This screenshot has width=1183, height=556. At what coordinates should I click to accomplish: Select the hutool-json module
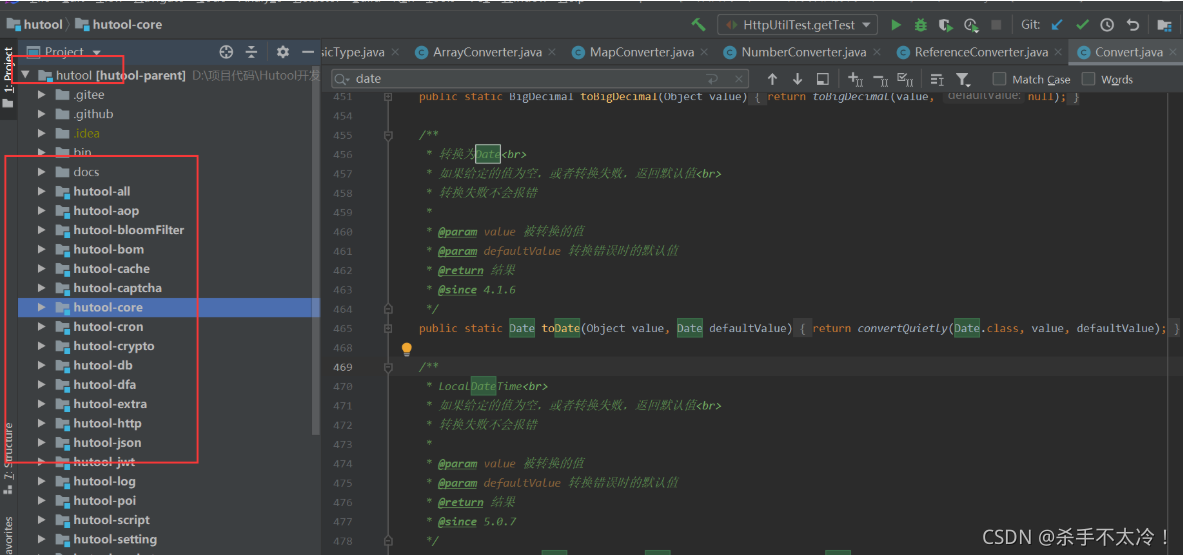click(x=107, y=443)
